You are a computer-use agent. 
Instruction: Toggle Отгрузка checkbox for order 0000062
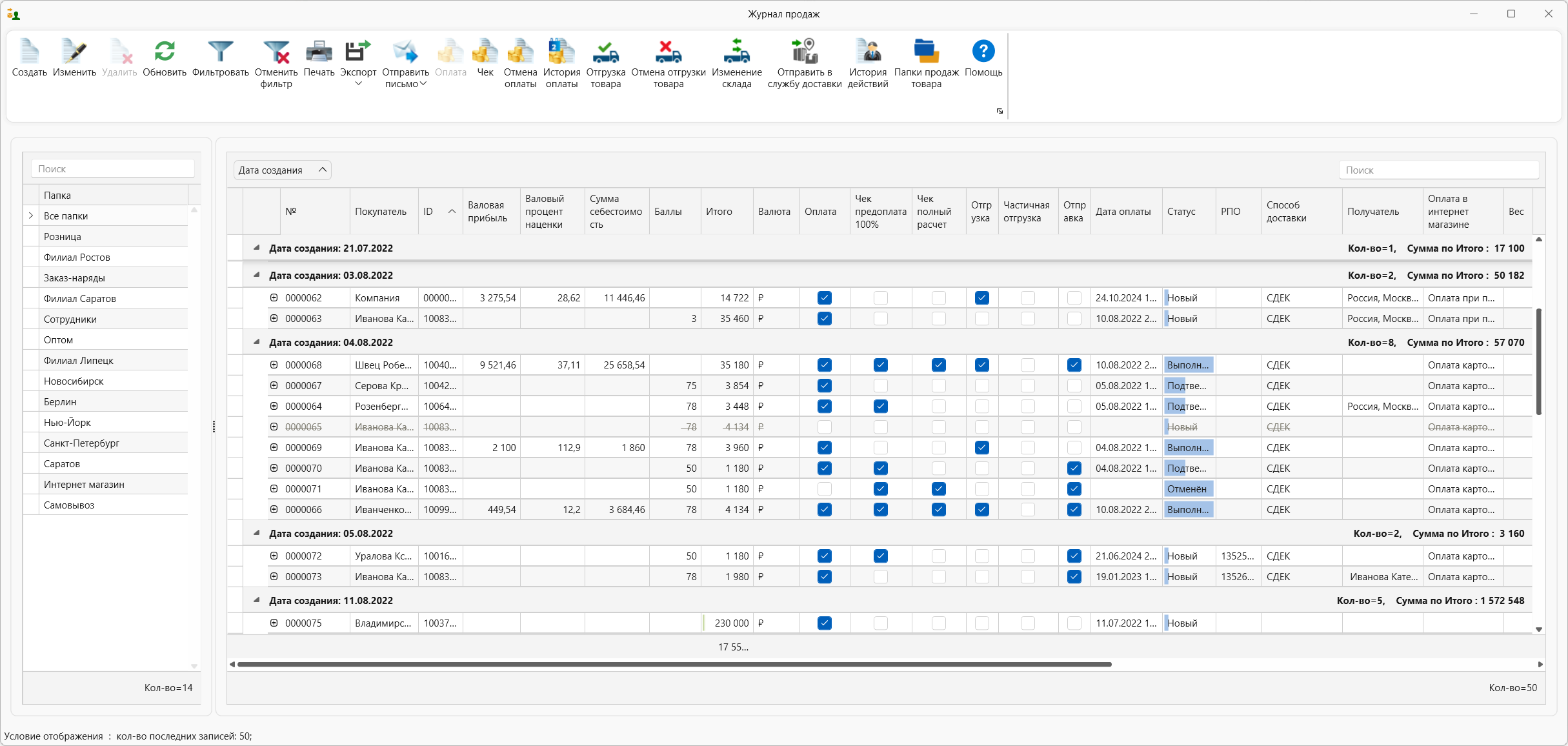[981, 297]
